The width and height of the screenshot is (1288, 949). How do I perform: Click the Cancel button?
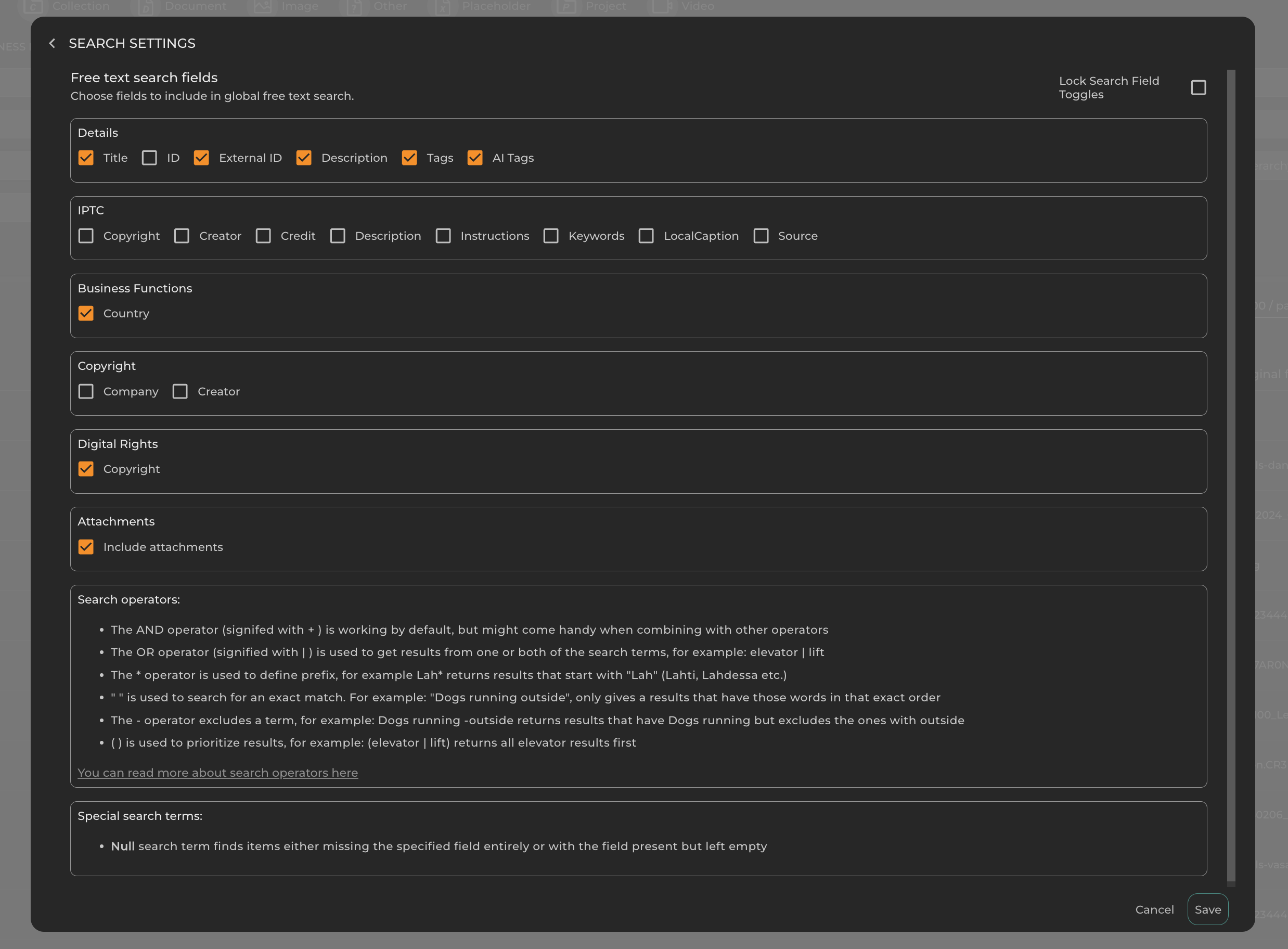tap(1154, 909)
